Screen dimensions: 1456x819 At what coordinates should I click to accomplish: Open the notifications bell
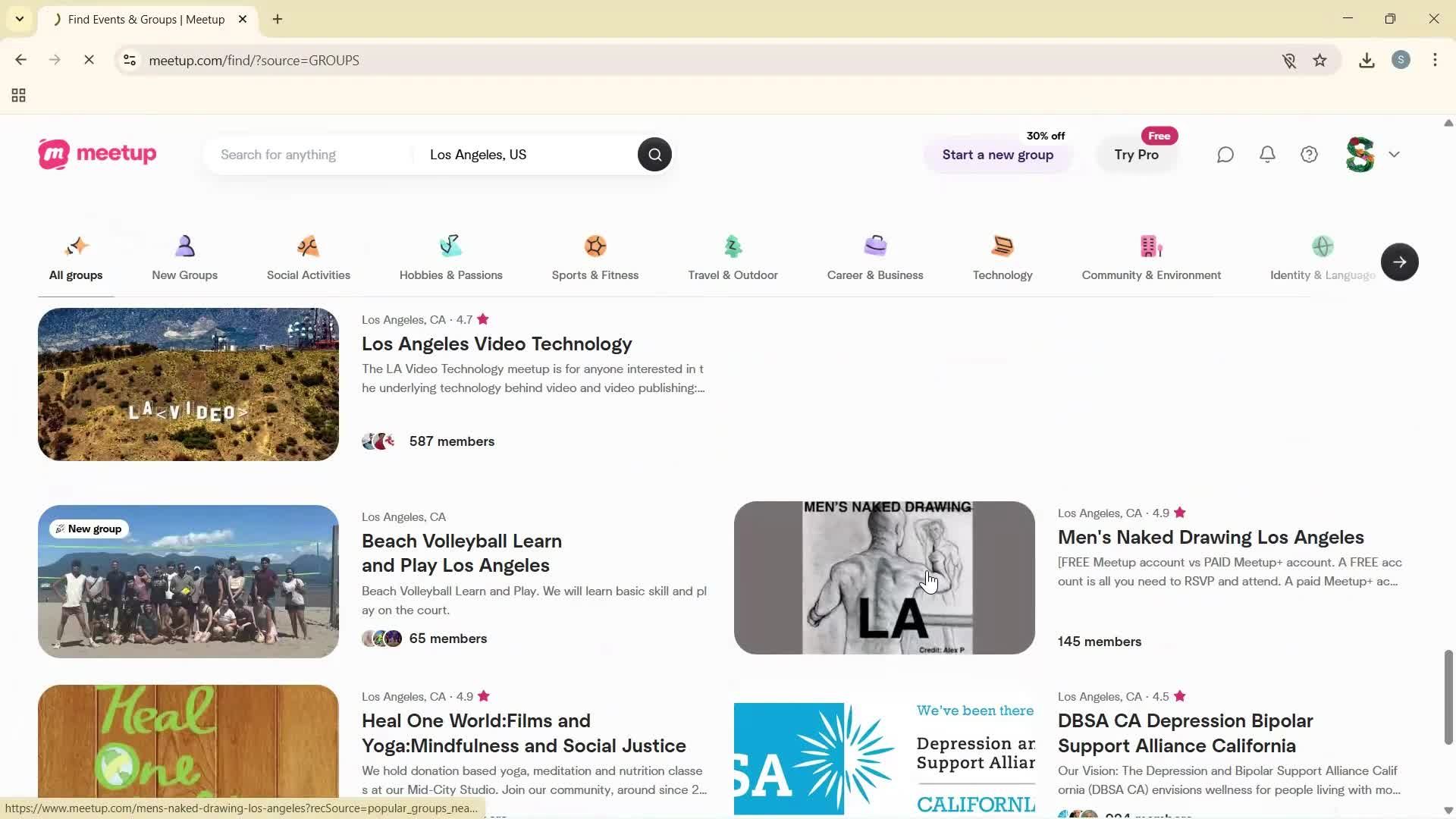(x=1267, y=154)
